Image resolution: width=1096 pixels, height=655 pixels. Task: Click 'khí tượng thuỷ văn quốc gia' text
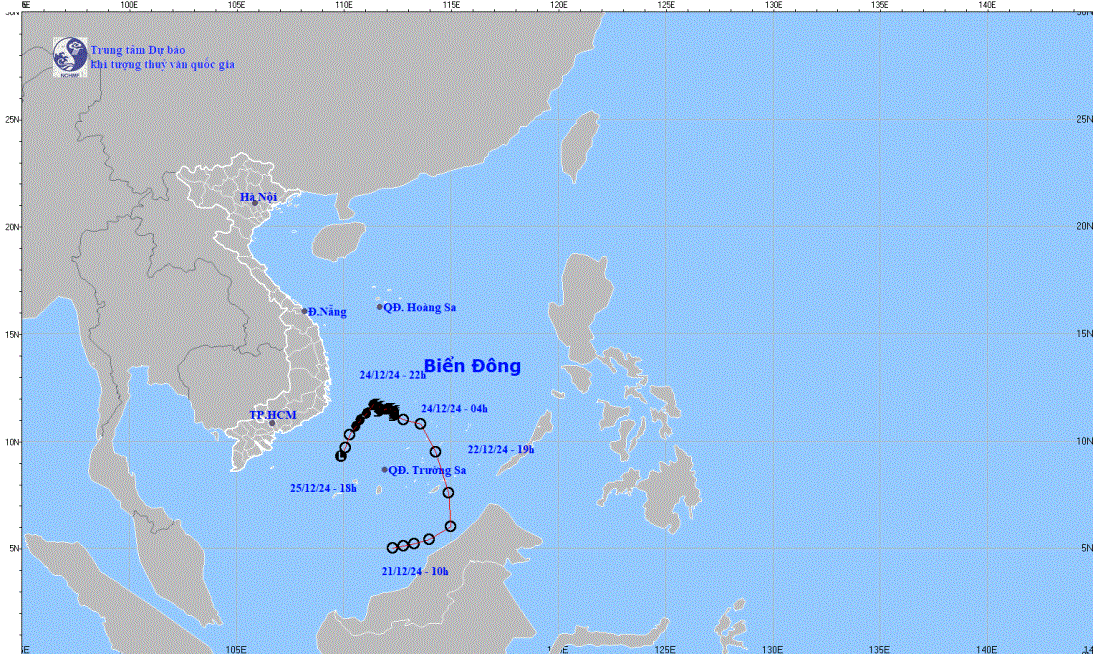162,64
